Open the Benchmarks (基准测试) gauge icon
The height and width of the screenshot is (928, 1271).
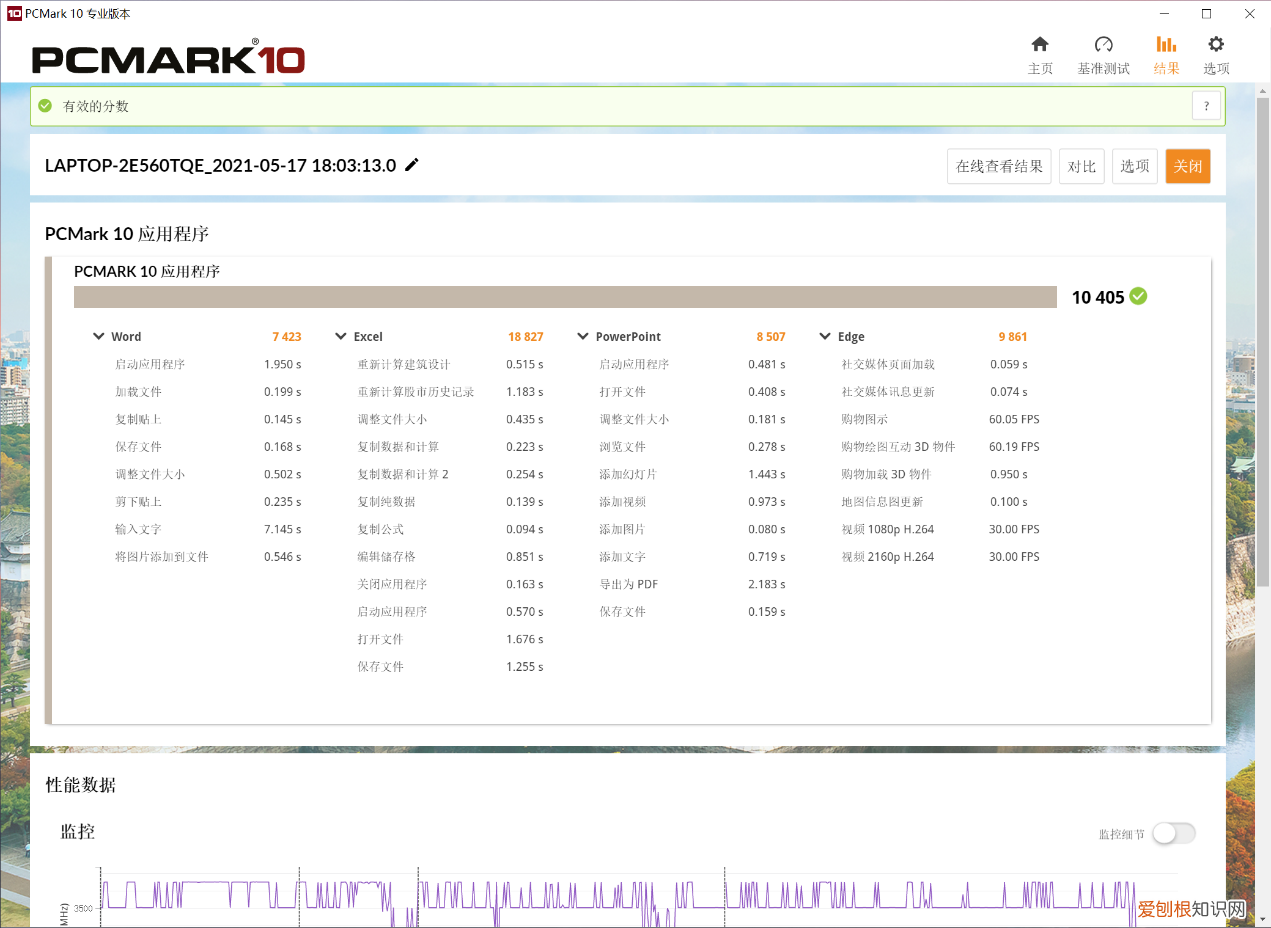point(1103,45)
